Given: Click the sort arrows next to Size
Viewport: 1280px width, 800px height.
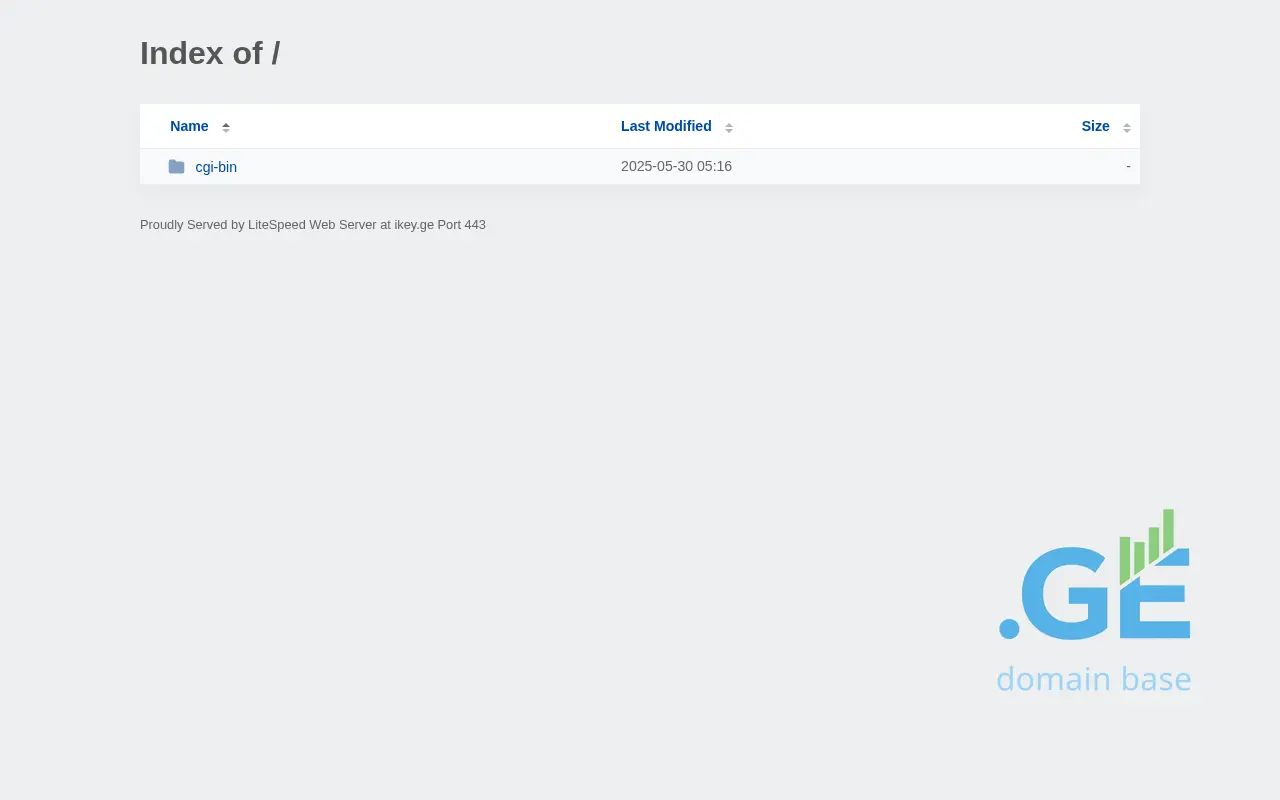Looking at the screenshot, I should 1127,127.
